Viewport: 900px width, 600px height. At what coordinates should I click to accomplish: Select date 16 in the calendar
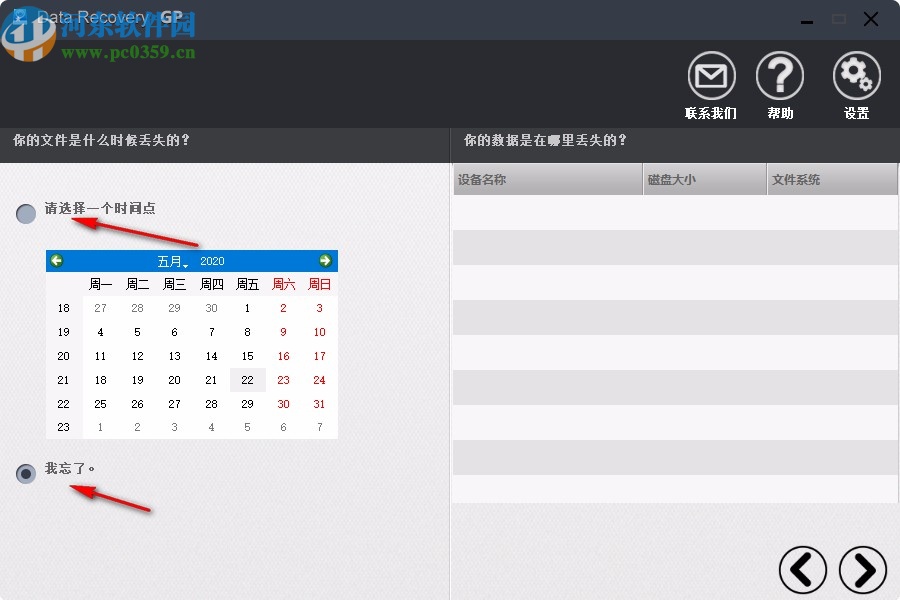pyautogui.click(x=283, y=356)
